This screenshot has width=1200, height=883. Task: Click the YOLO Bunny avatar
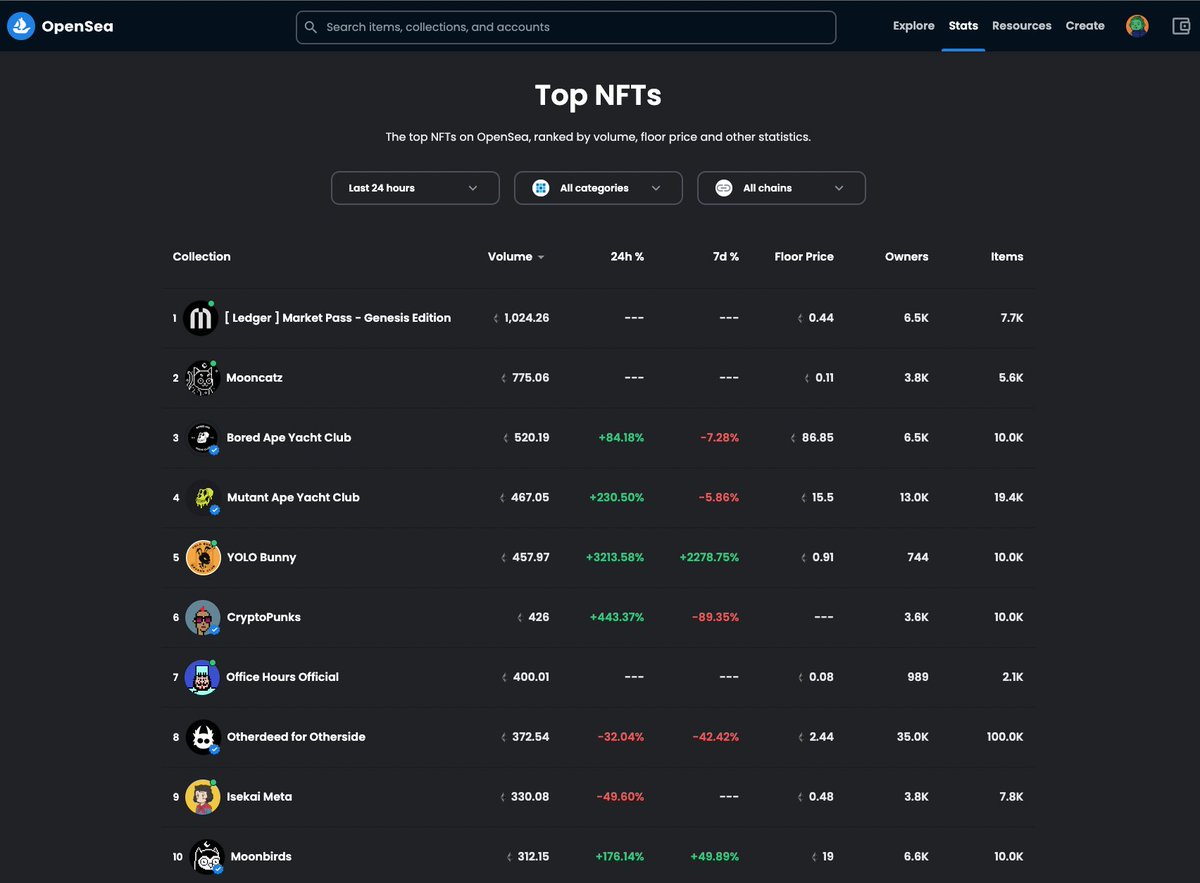coord(203,558)
